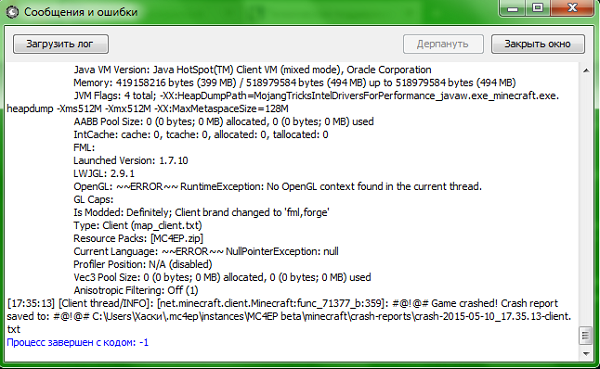
Task: Click the 'AABB Pool Size' line
Action: tap(223, 122)
